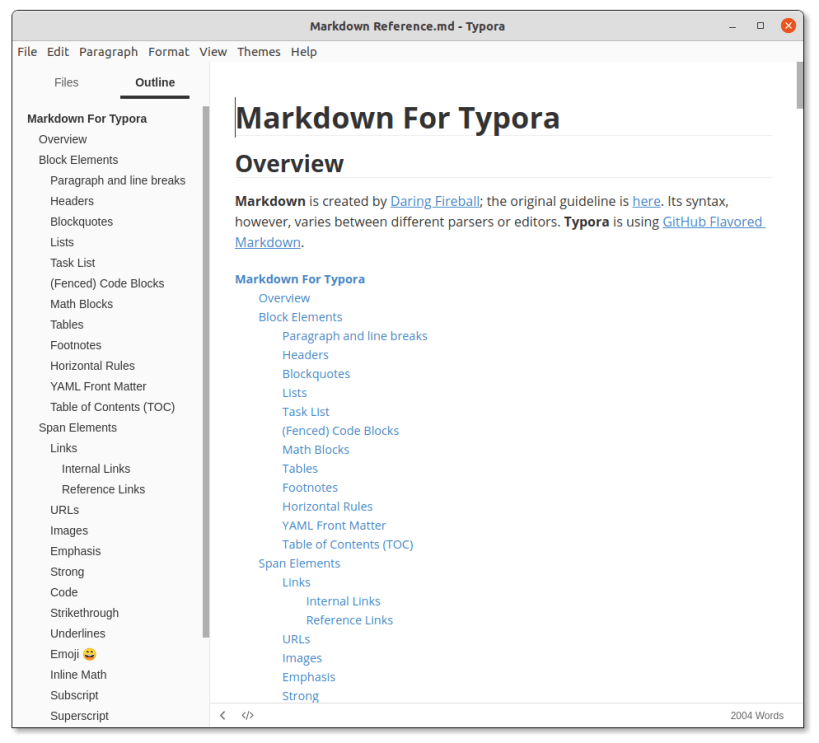The image size is (819, 743).
Task: Jump to Overview in the document TOC
Action: tap(284, 298)
